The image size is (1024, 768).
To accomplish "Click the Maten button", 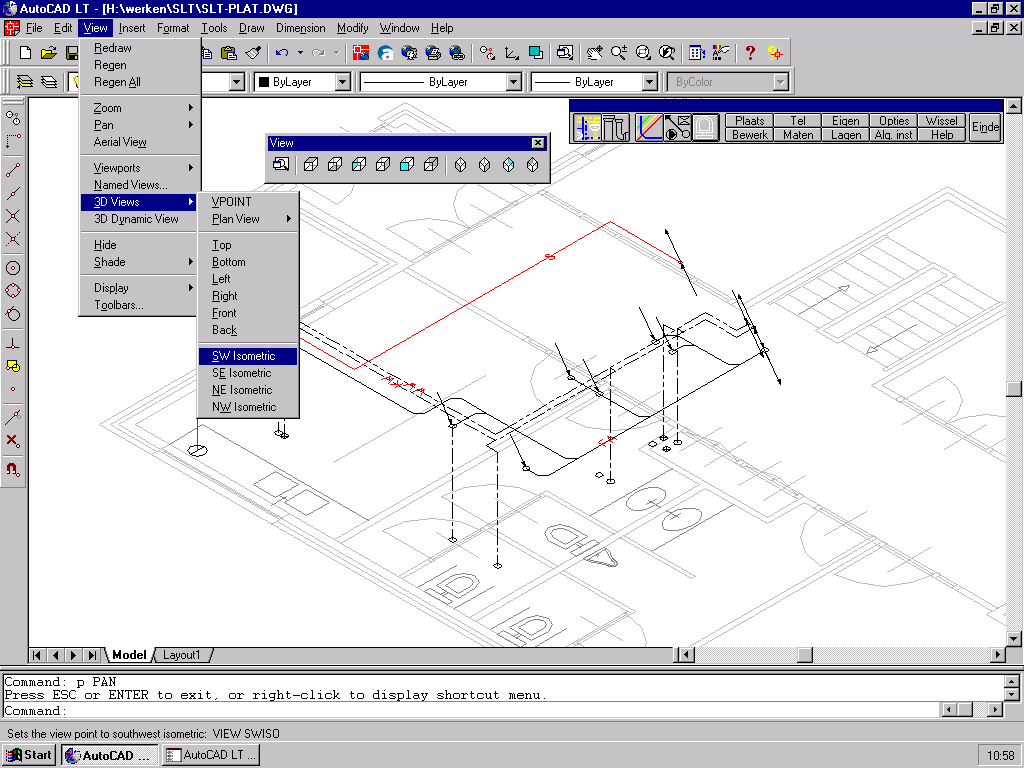I will (798, 135).
